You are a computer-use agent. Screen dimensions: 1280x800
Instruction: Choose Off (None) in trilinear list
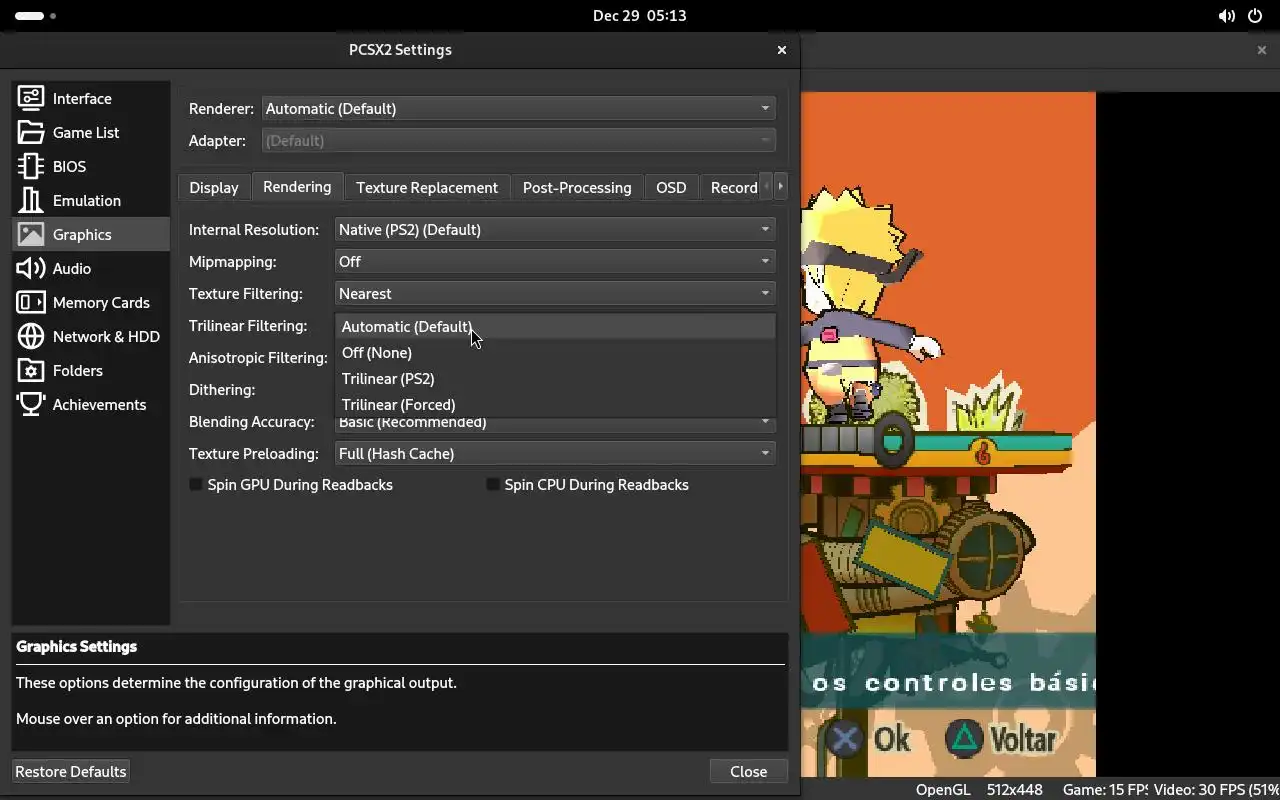click(555, 352)
